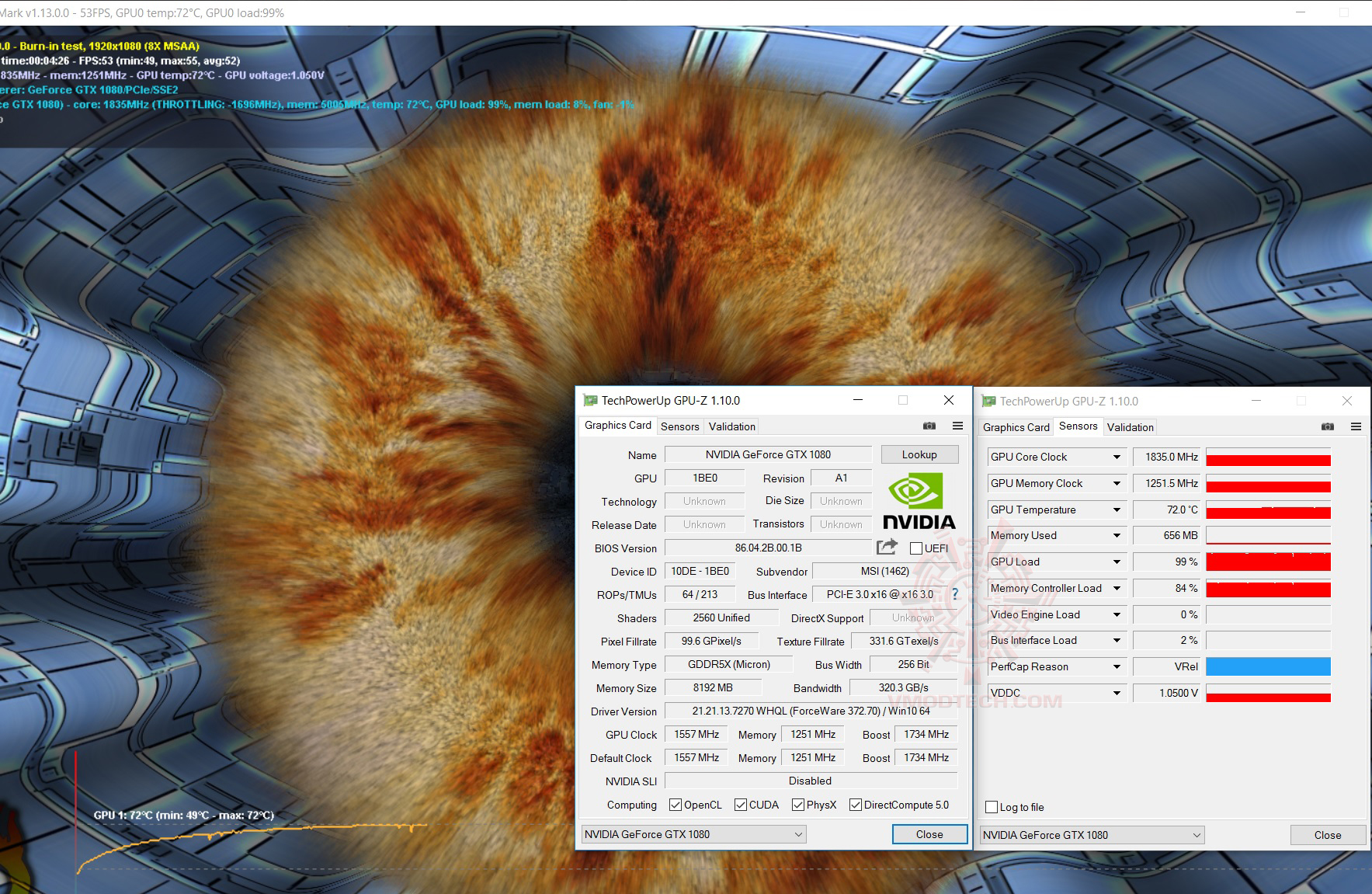1372x894 pixels.
Task: Click Close button below the Computing checkboxes
Action: tap(929, 834)
